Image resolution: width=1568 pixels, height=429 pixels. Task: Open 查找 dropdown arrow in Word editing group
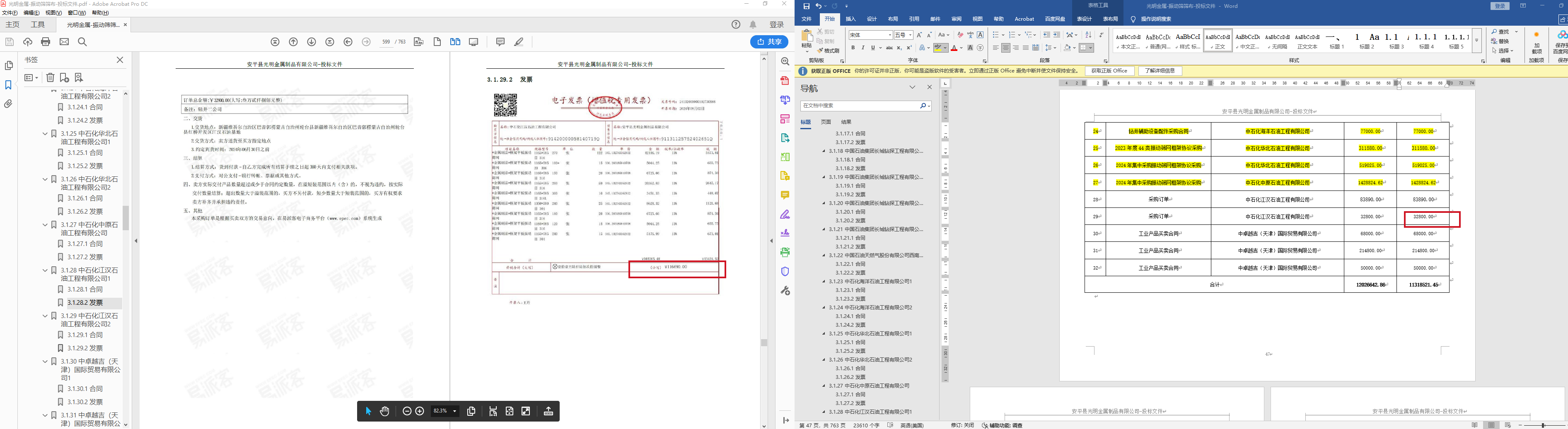[x=1516, y=31]
